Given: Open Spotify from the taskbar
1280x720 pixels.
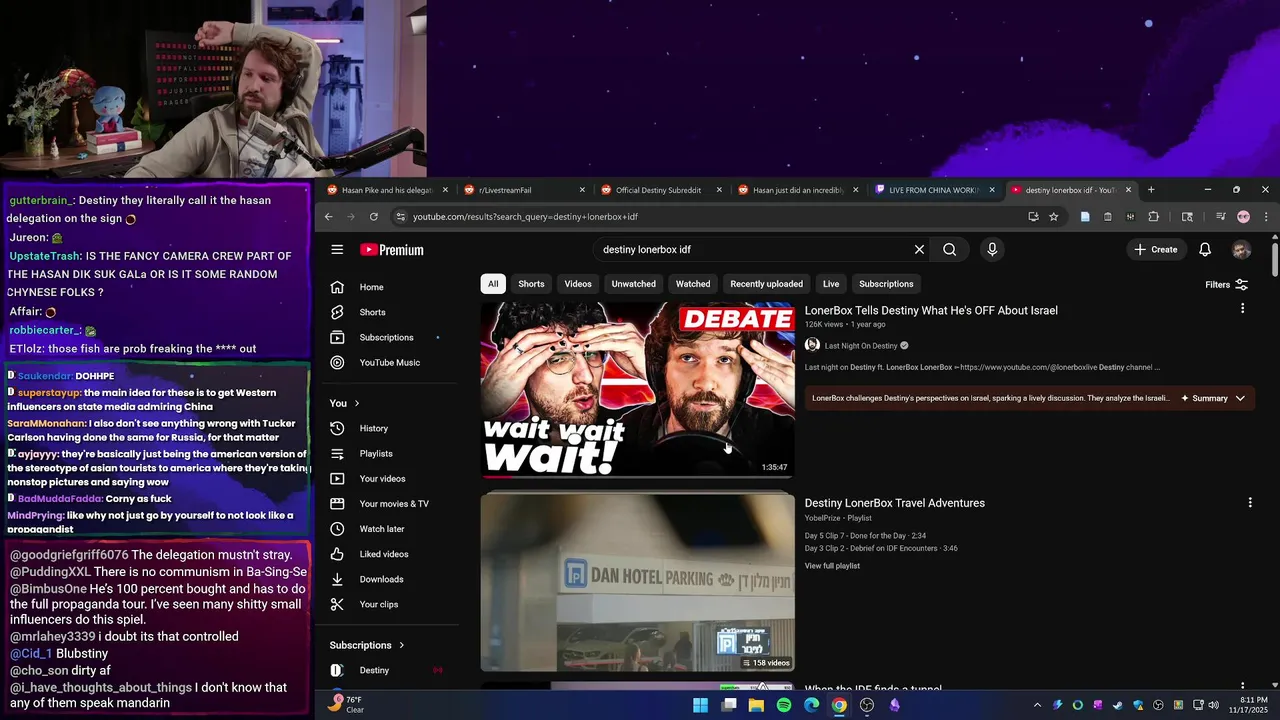Looking at the screenshot, I should (784, 705).
